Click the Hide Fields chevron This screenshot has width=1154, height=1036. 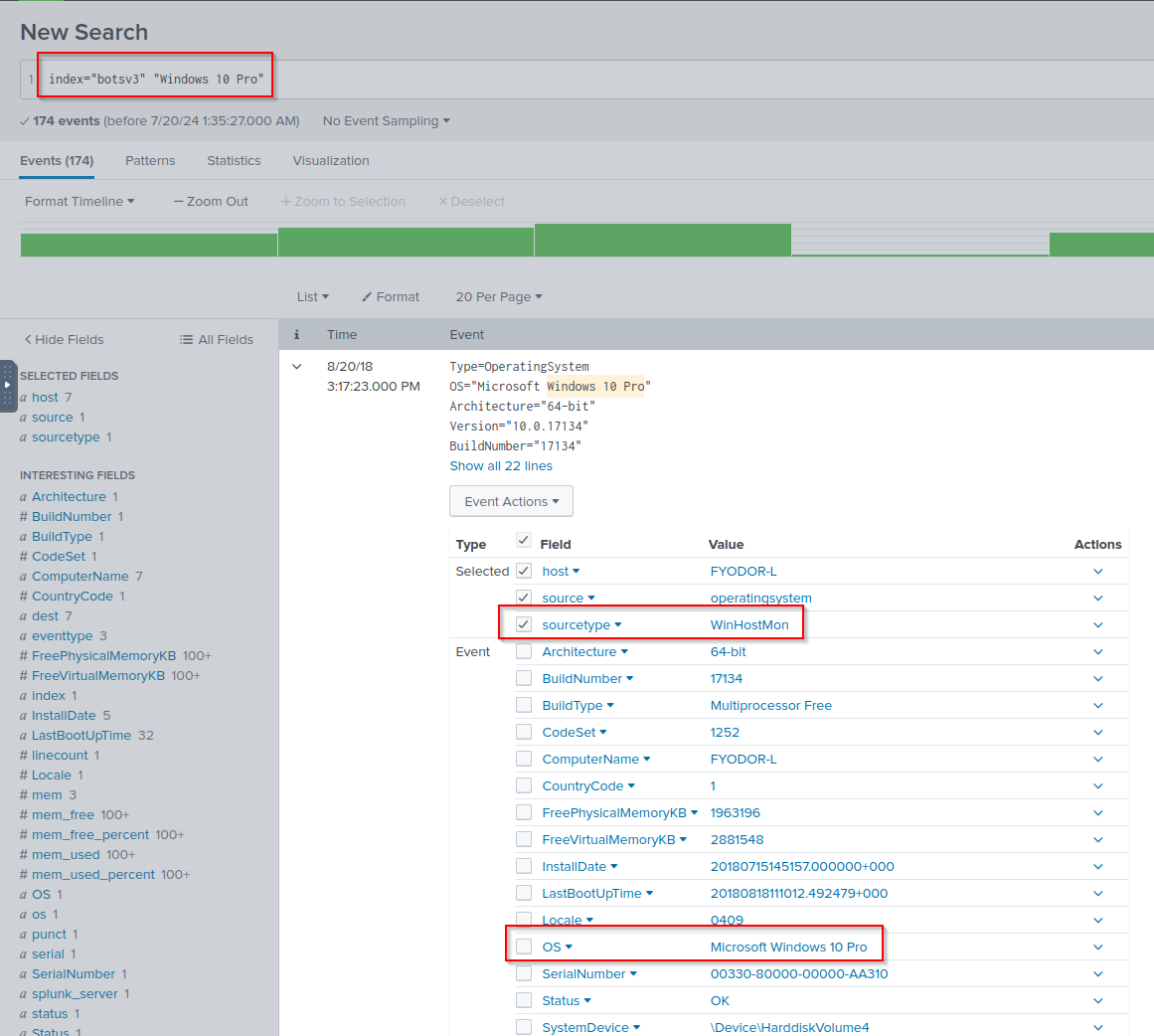pyautogui.click(x=28, y=340)
